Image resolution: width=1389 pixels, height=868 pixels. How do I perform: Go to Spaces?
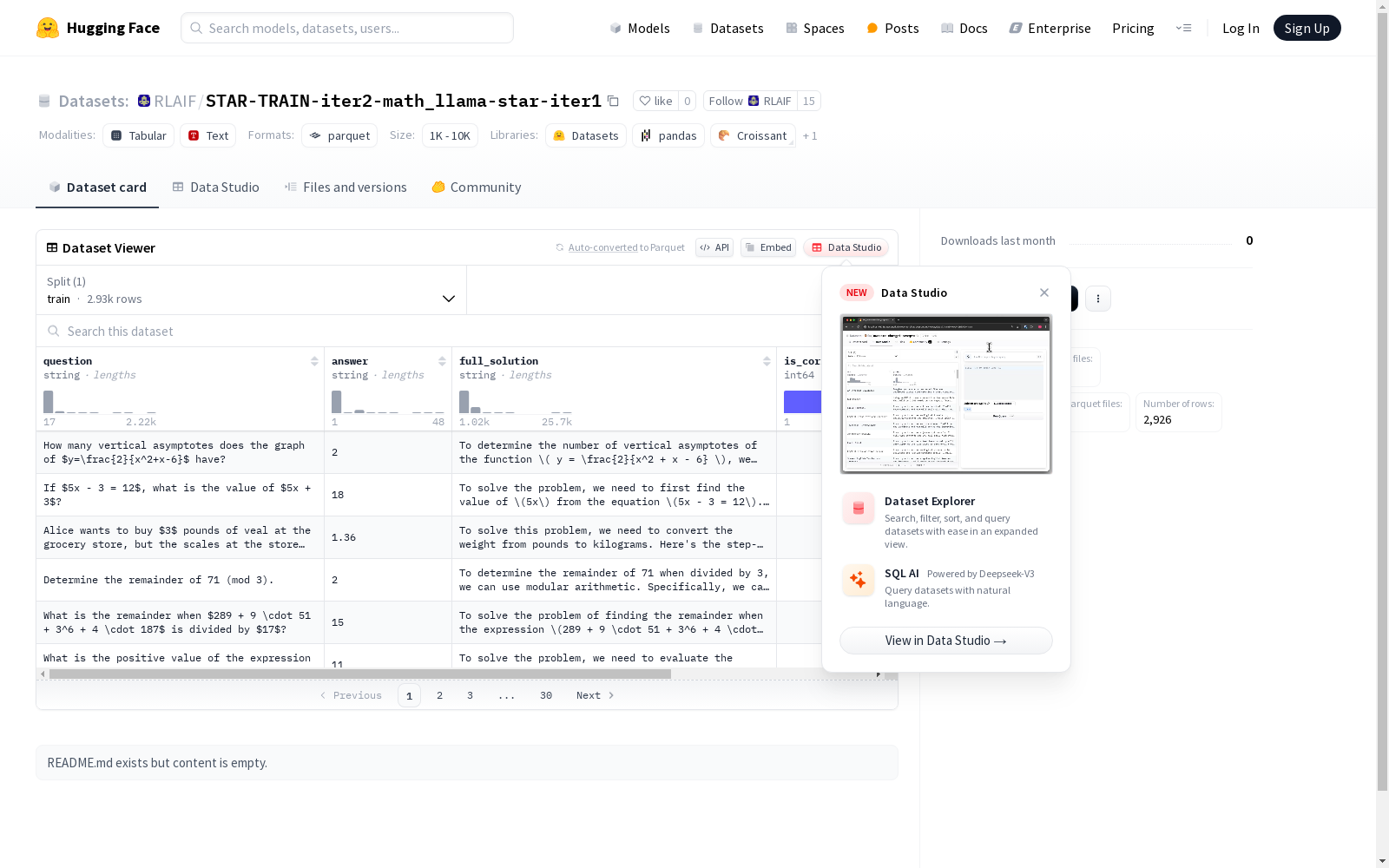(814, 28)
